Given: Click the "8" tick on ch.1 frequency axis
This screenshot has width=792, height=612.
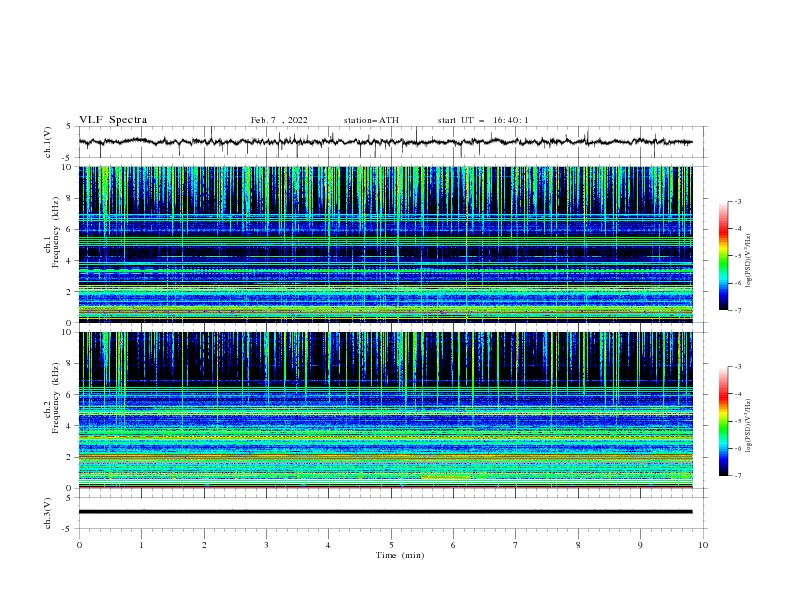Looking at the screenshot, I should coord(70,198).
